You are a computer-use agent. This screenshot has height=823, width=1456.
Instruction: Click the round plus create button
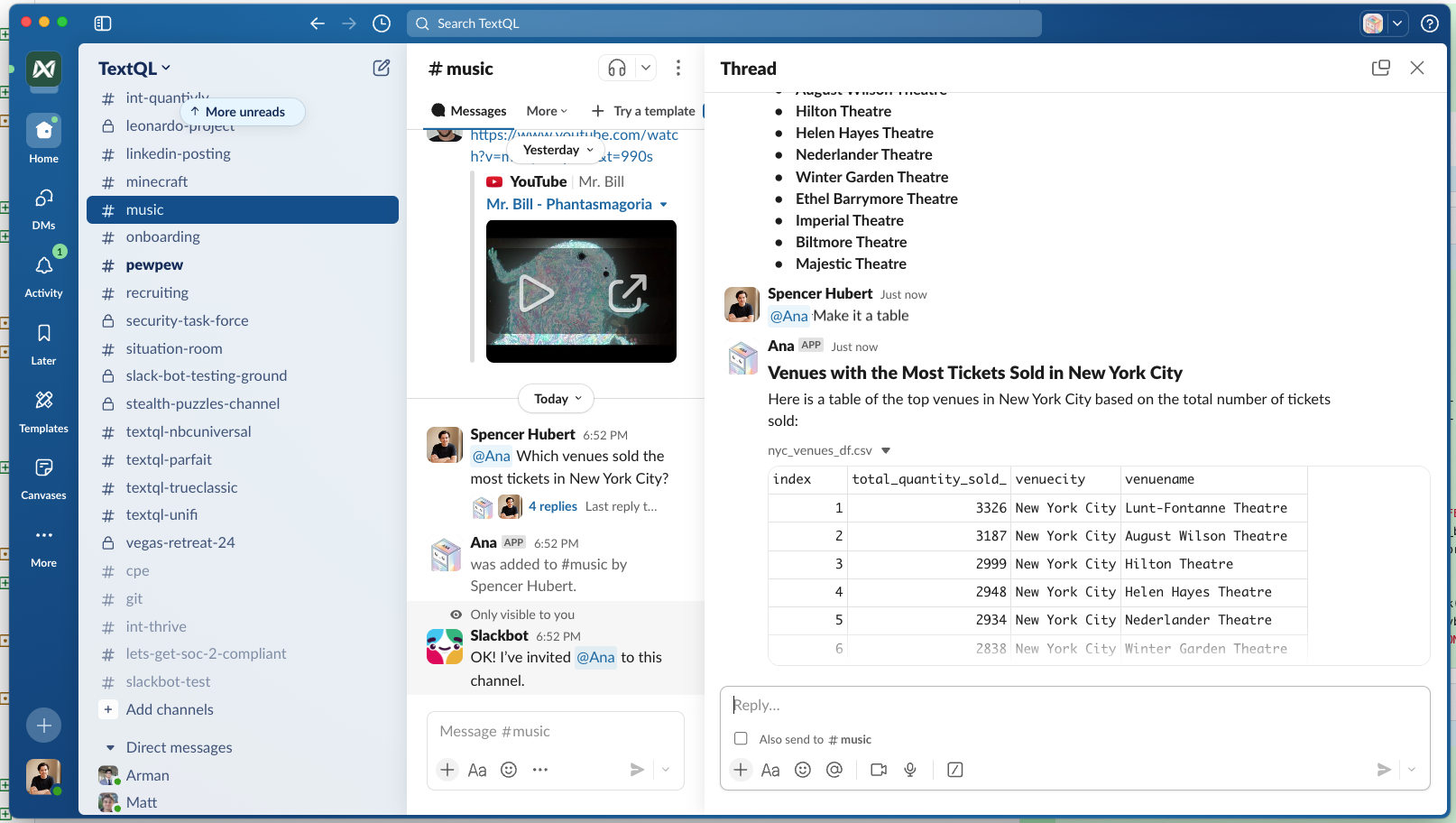[43, 725]
